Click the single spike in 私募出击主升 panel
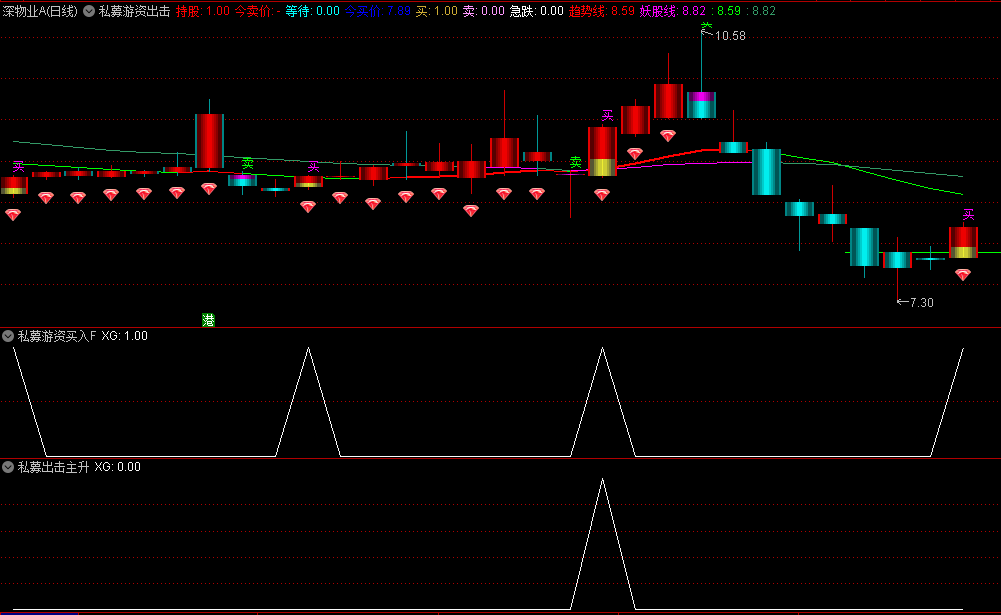Viewport: 1001px width, 615px height. coord(603,544)
